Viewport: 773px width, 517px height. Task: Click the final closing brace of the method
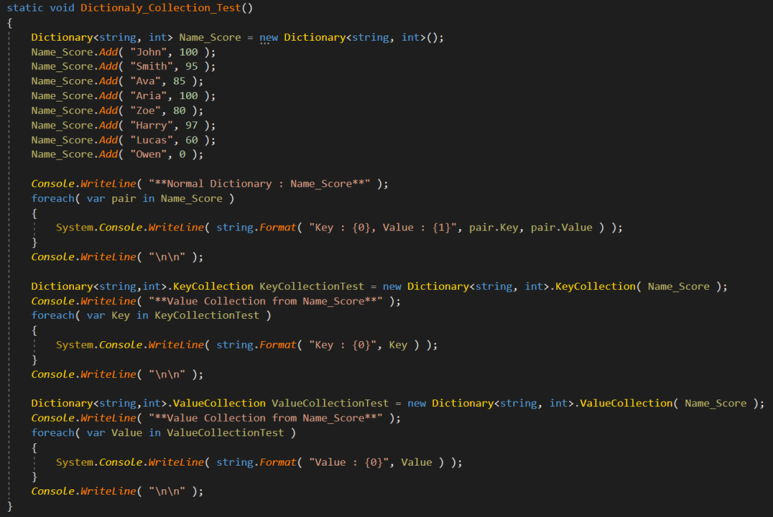pos(10,506)
